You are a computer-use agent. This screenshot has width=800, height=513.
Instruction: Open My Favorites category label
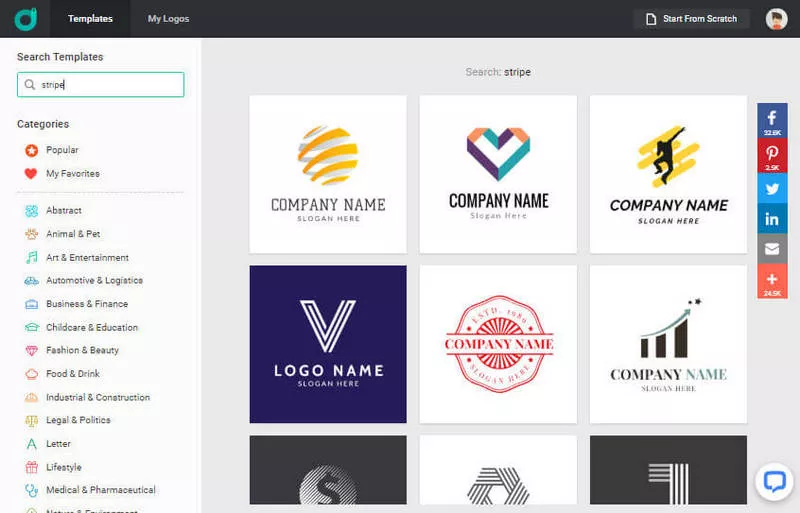[x=73, y=174]
